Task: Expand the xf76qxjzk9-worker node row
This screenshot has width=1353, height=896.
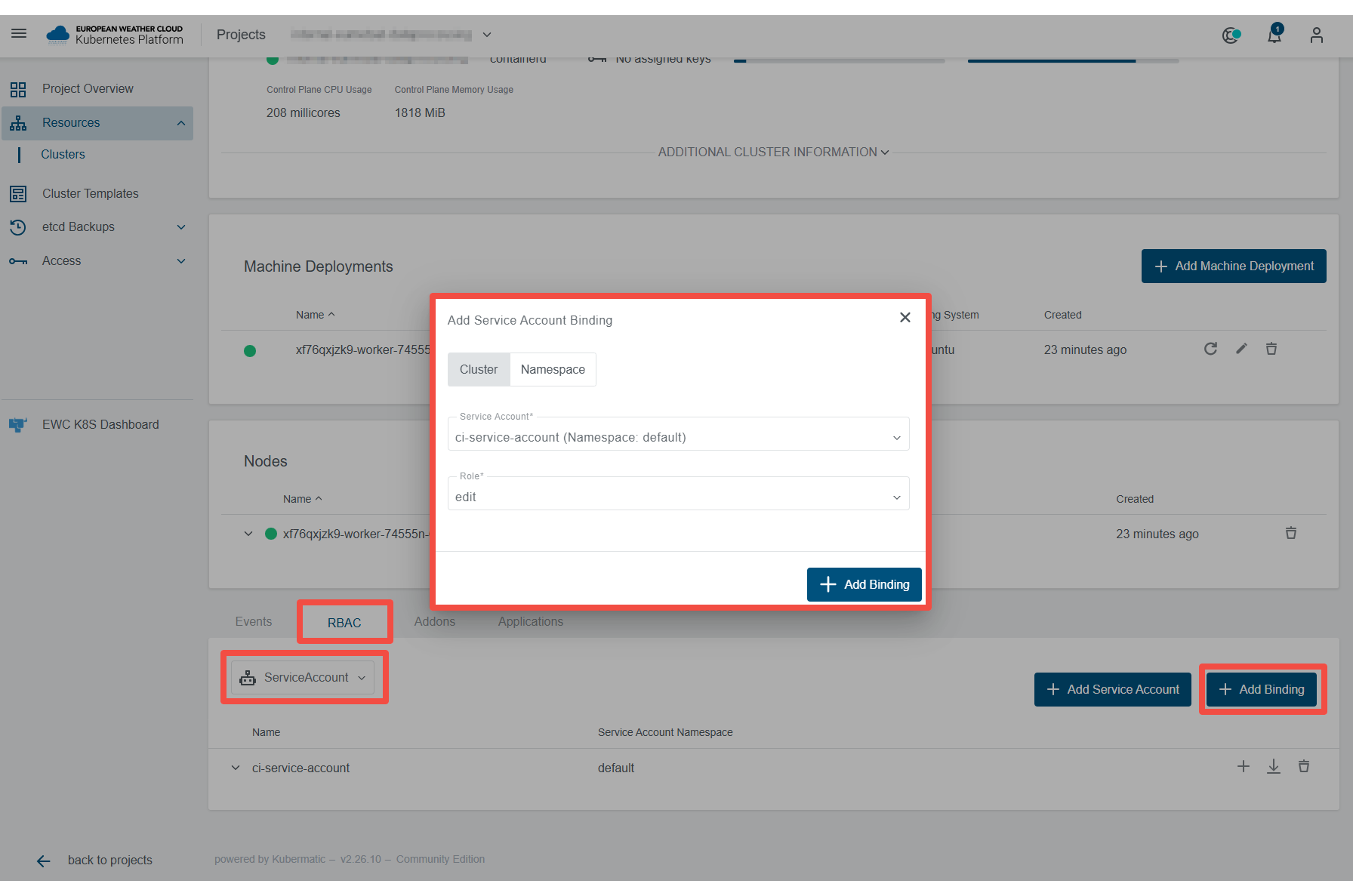Action: click(248, 534)
